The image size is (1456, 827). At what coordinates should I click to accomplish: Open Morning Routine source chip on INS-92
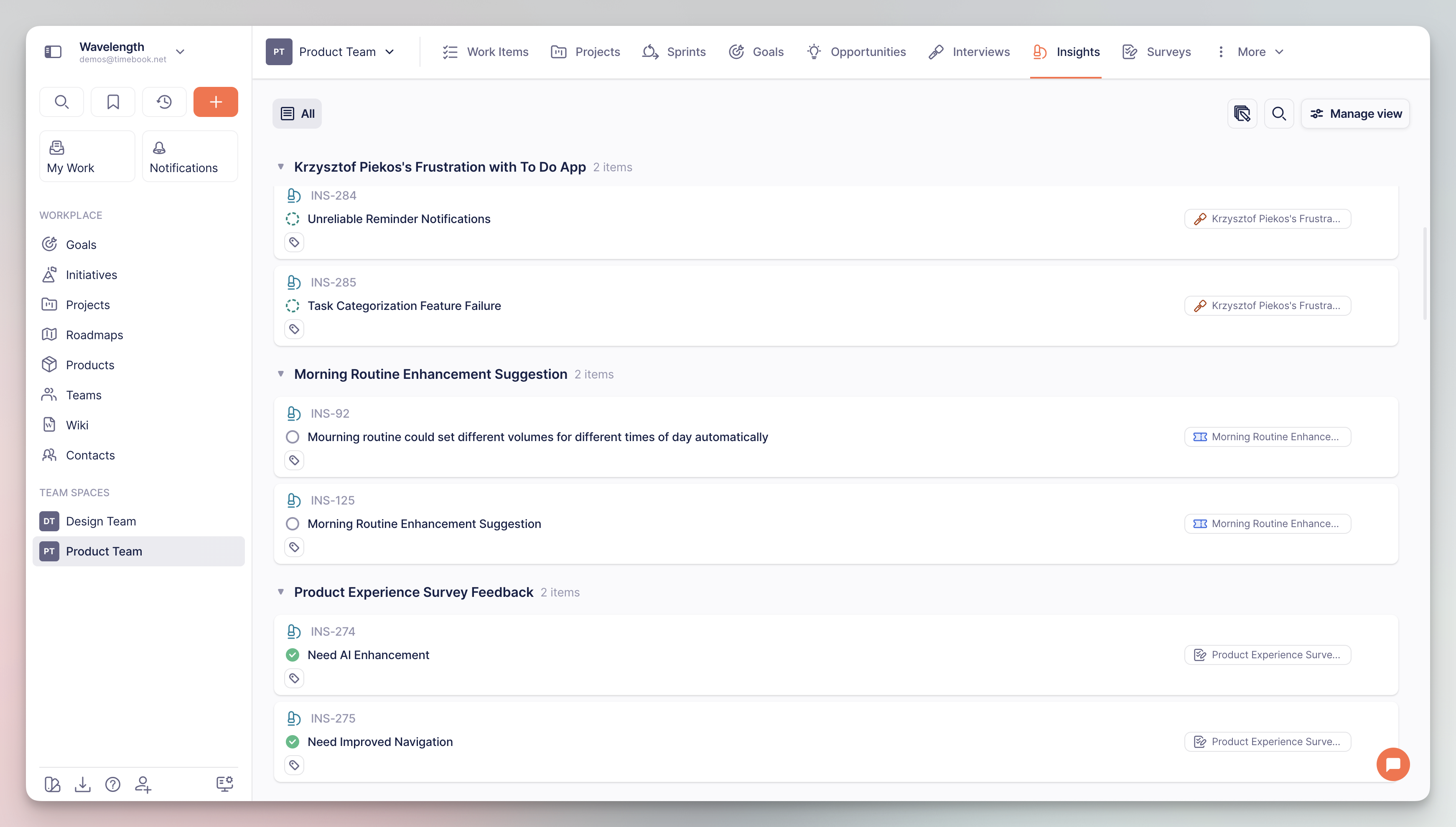pos(1268,437)
